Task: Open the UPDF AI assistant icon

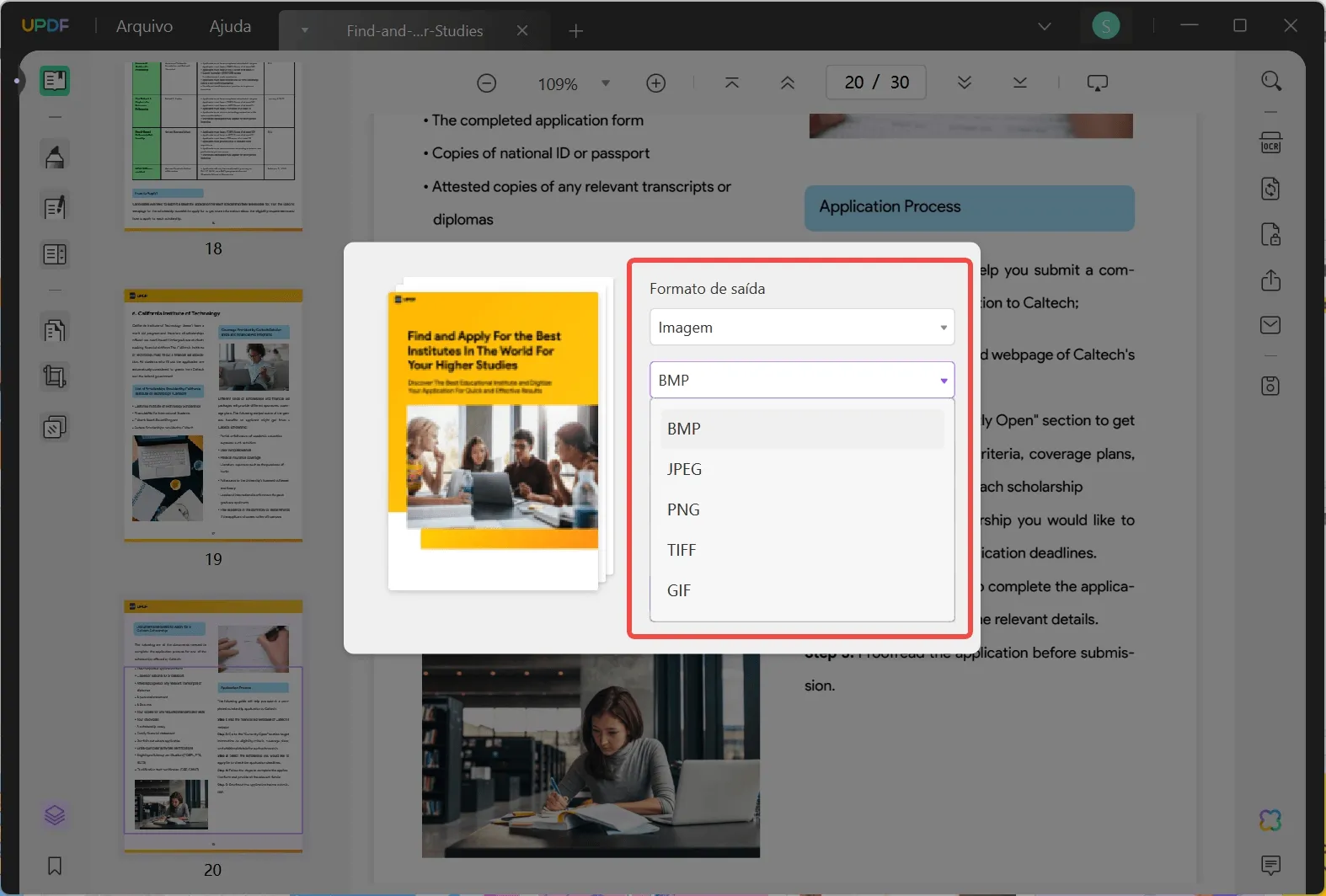Action: pyautogui.click(x=1271, y=819)
